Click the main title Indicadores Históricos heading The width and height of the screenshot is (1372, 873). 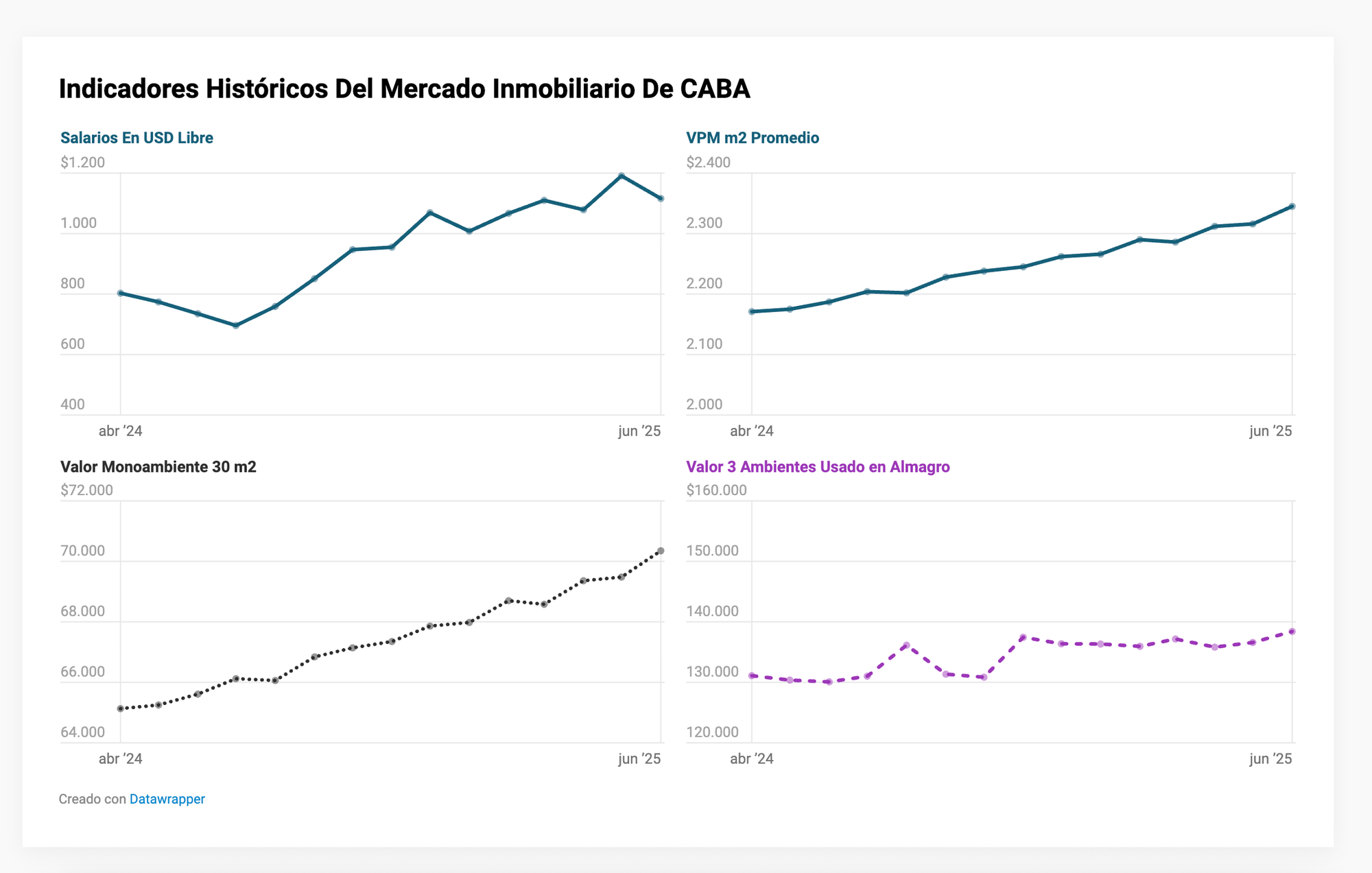pos(404,89)
